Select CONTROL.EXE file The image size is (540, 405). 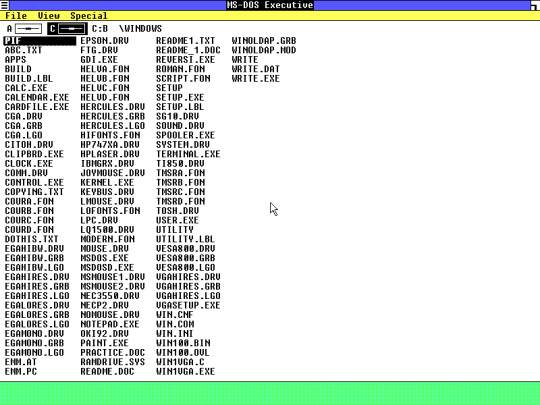point(34,183)
